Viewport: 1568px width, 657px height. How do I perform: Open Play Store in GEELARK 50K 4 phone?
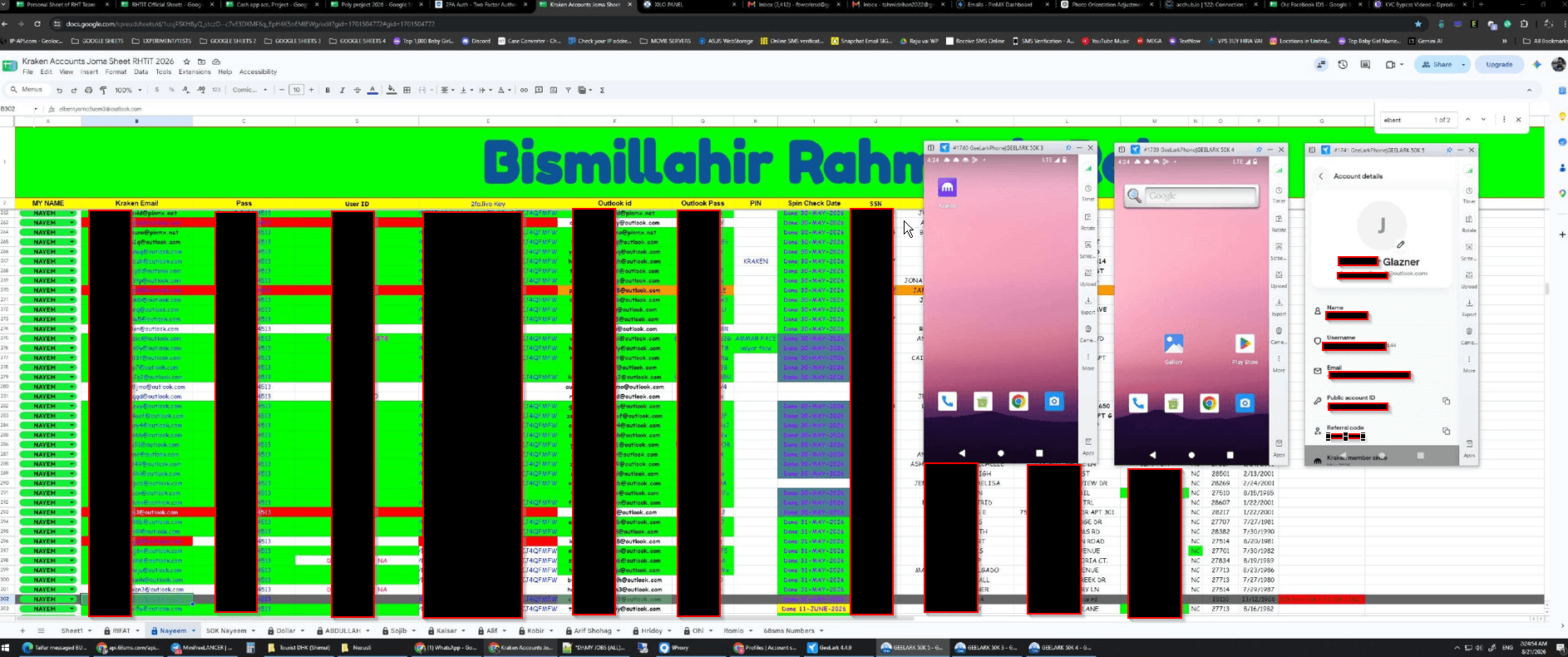point(1245,348)
